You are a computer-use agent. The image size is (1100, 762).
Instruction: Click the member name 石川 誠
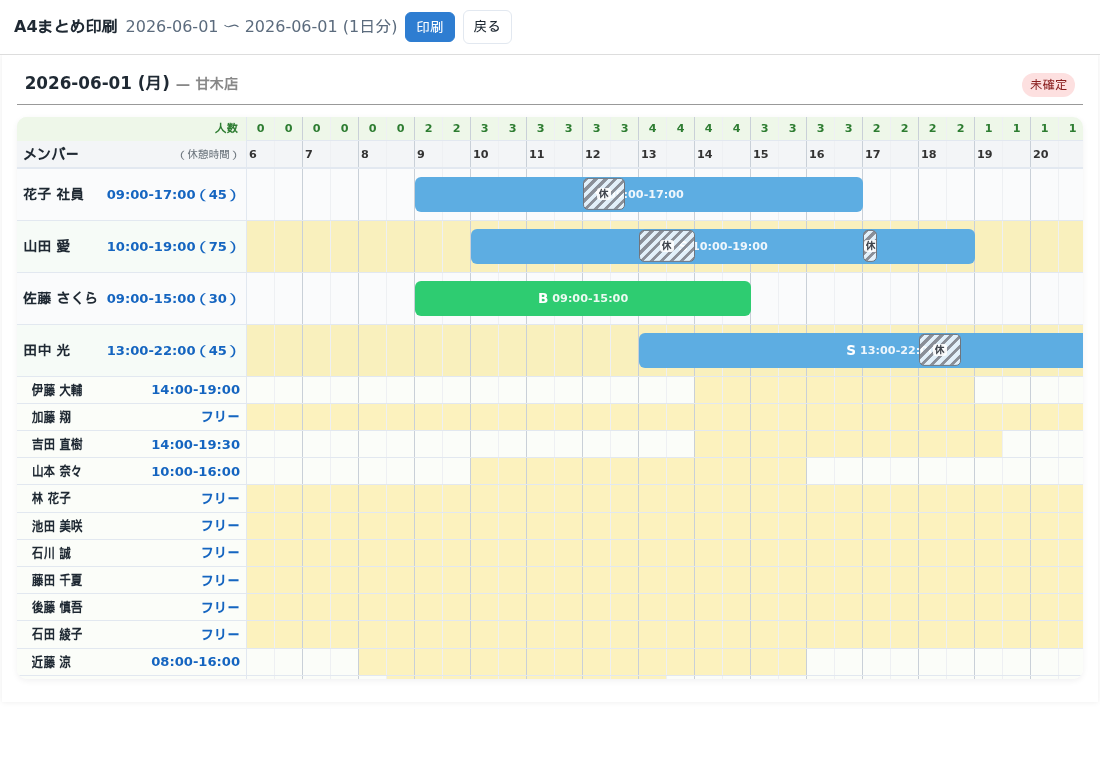pos(51,553)
